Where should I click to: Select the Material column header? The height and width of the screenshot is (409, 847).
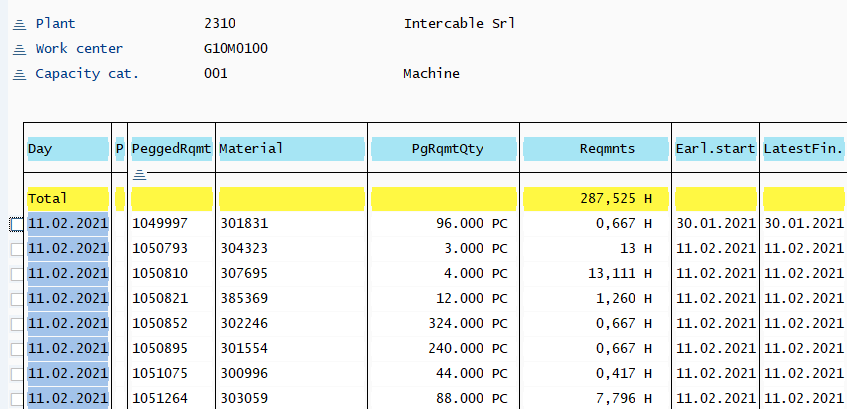(x=290, y=149)
